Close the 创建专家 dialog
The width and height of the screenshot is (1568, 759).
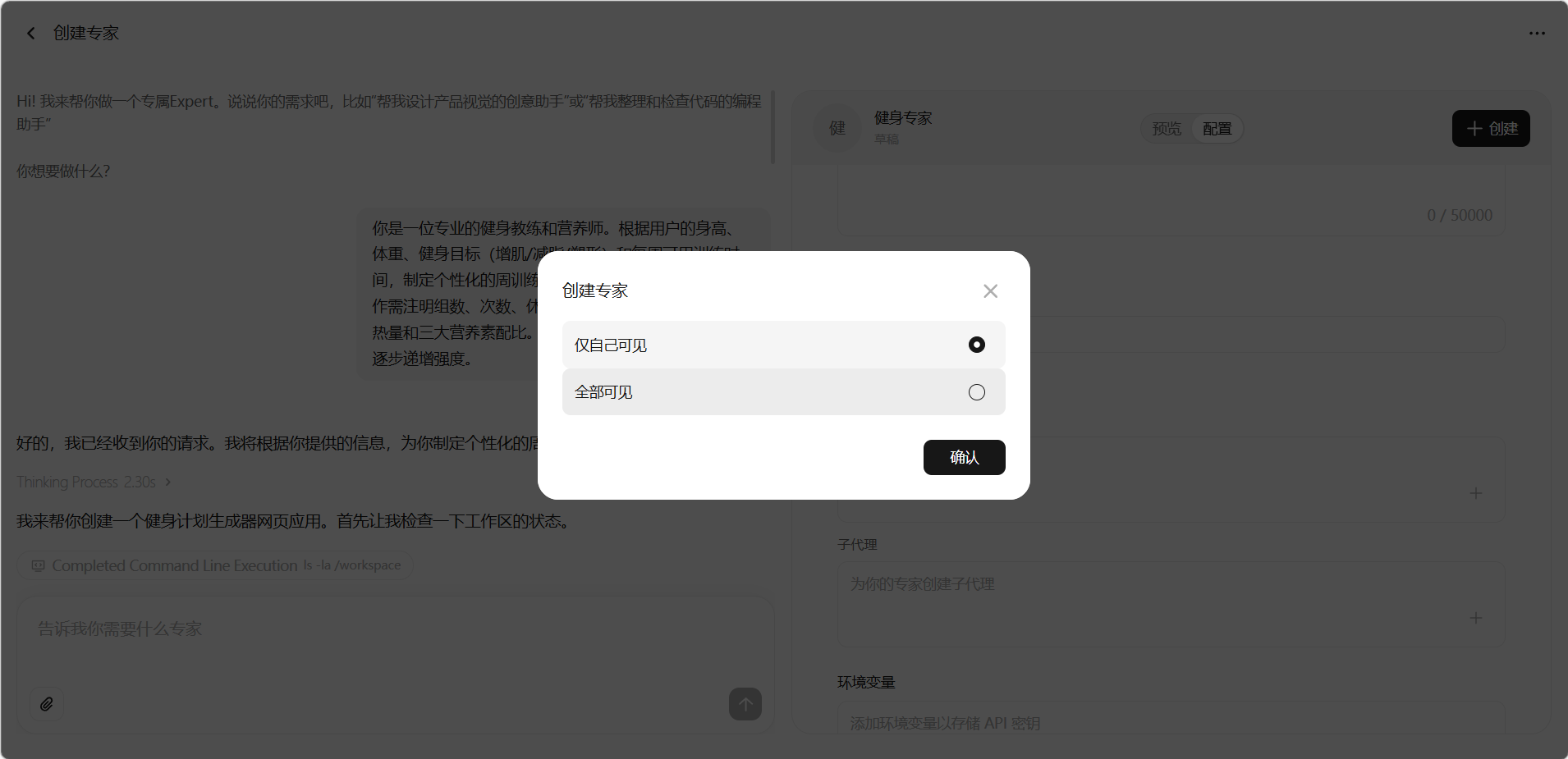point(990,291)
